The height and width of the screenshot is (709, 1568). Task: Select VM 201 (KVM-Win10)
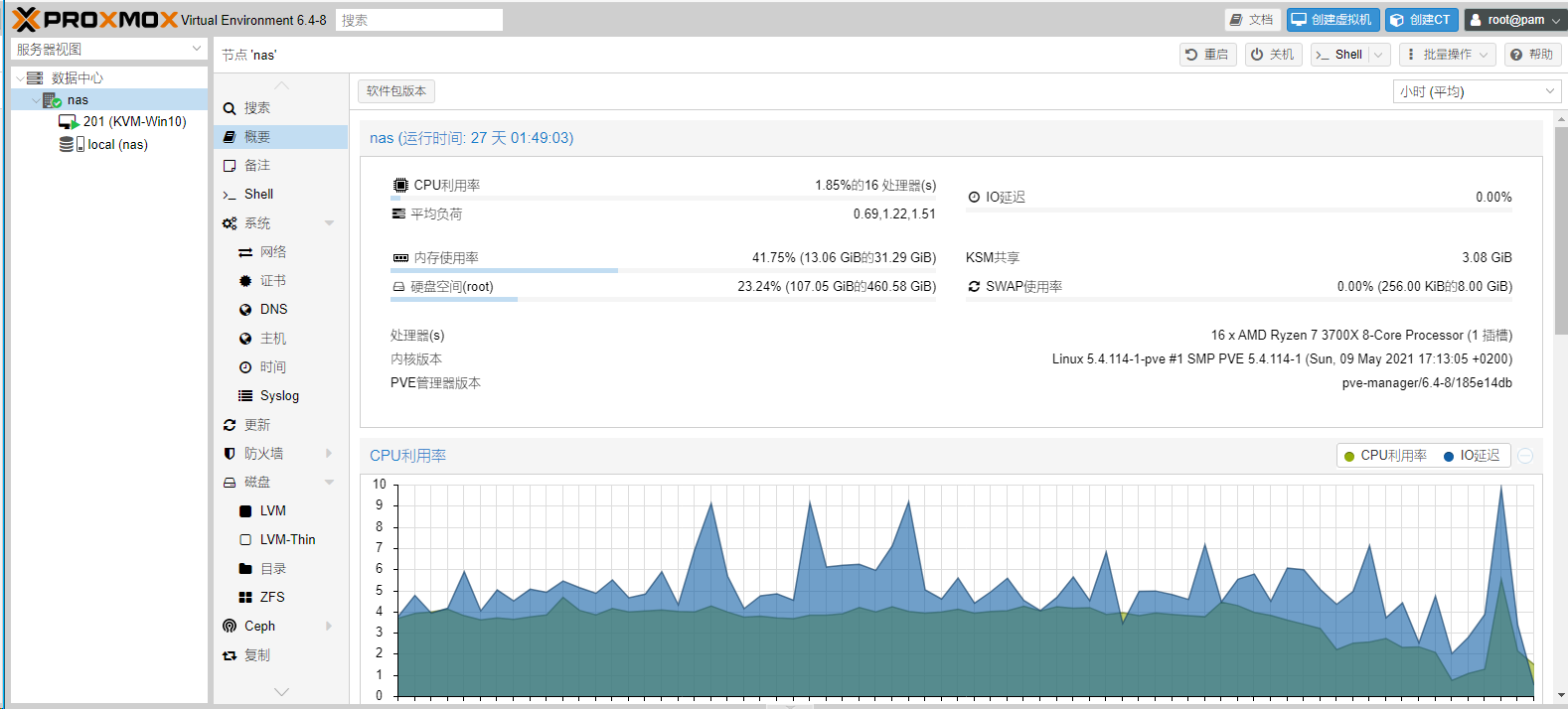(134, 121)
